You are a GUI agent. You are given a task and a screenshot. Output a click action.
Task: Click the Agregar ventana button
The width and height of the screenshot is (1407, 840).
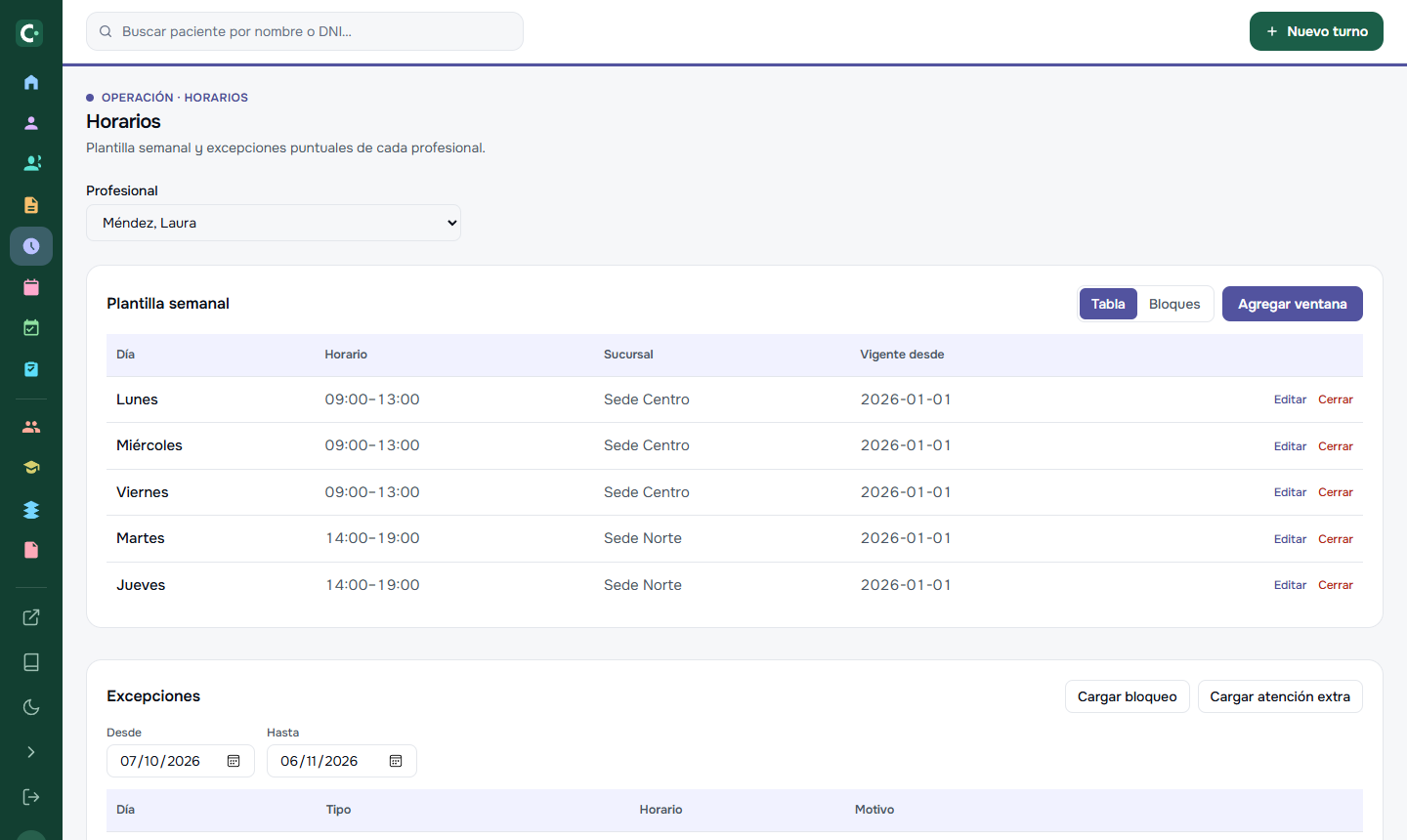[1293, 304]
